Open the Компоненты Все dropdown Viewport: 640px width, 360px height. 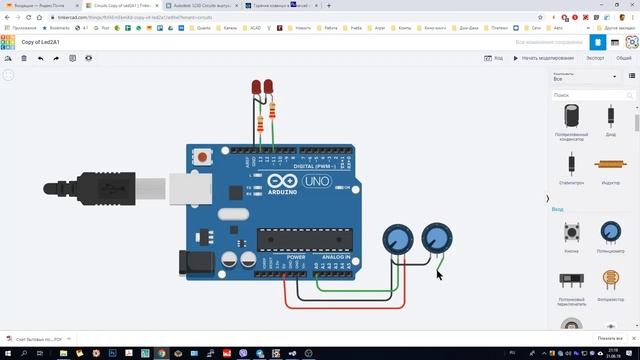[584, 76]
